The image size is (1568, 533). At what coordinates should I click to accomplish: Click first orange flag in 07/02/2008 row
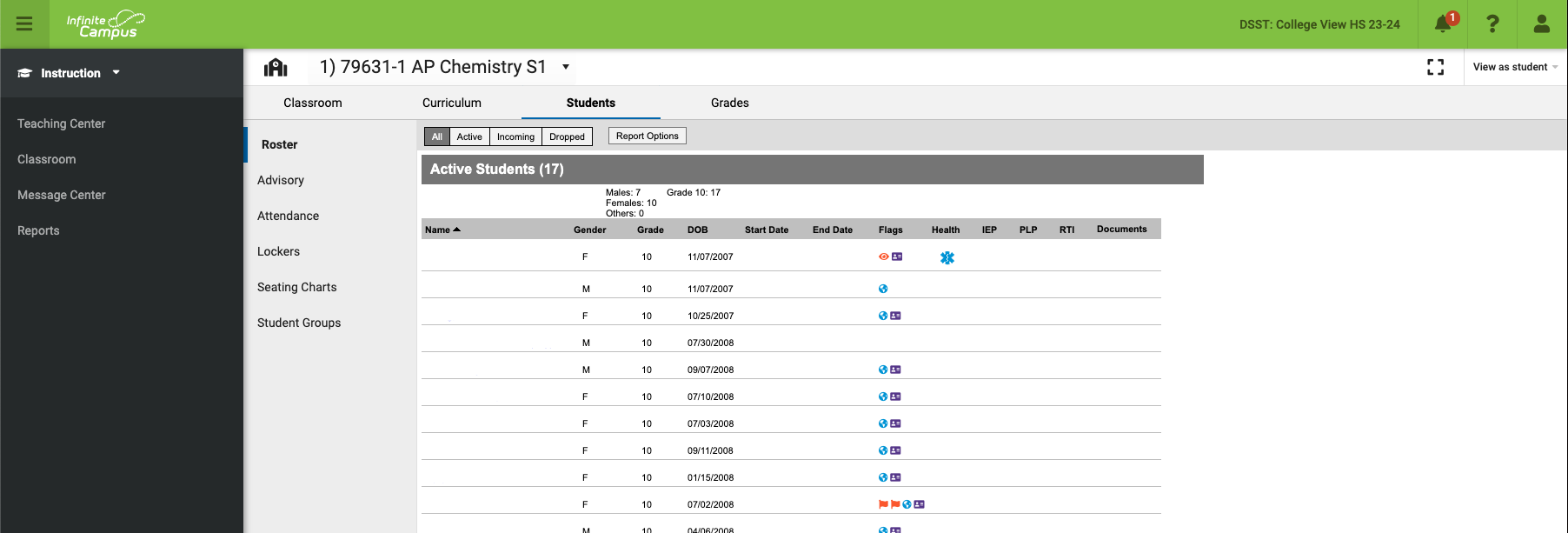tap(883, 504)
